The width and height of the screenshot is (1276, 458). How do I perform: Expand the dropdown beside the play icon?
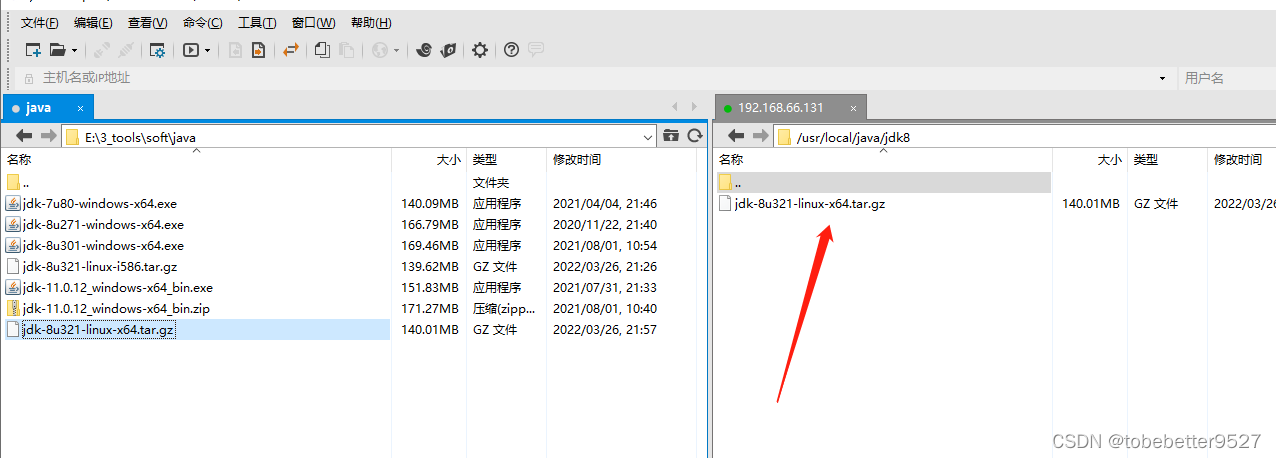pyautogui.click(x=208, y=50)
